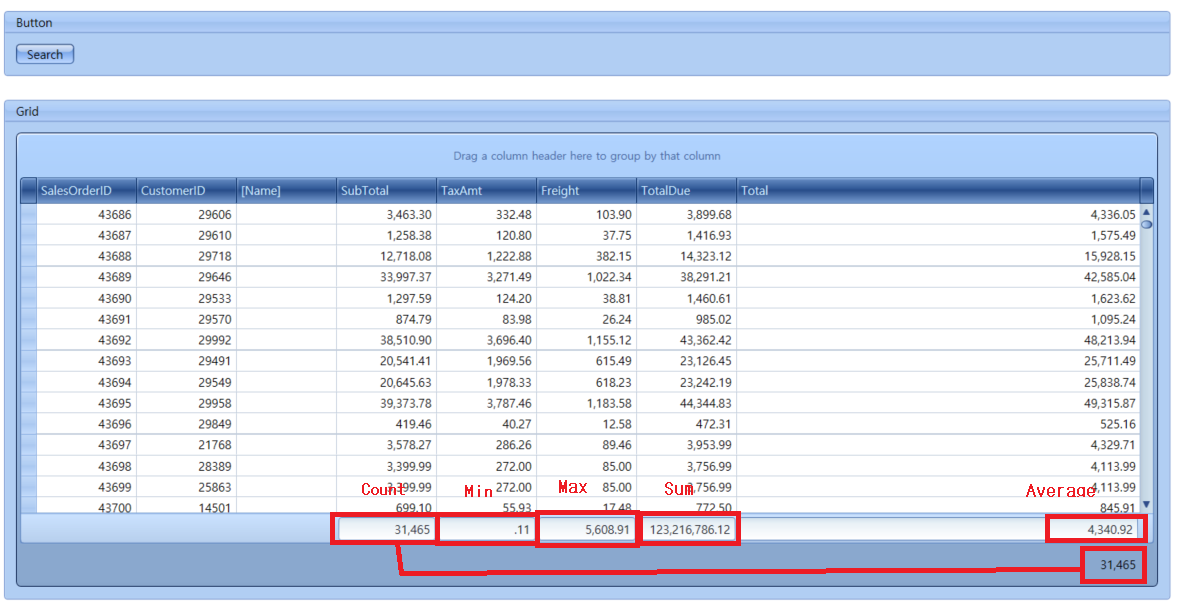Sort the grid by CustomerID column header

pos(185,190)
